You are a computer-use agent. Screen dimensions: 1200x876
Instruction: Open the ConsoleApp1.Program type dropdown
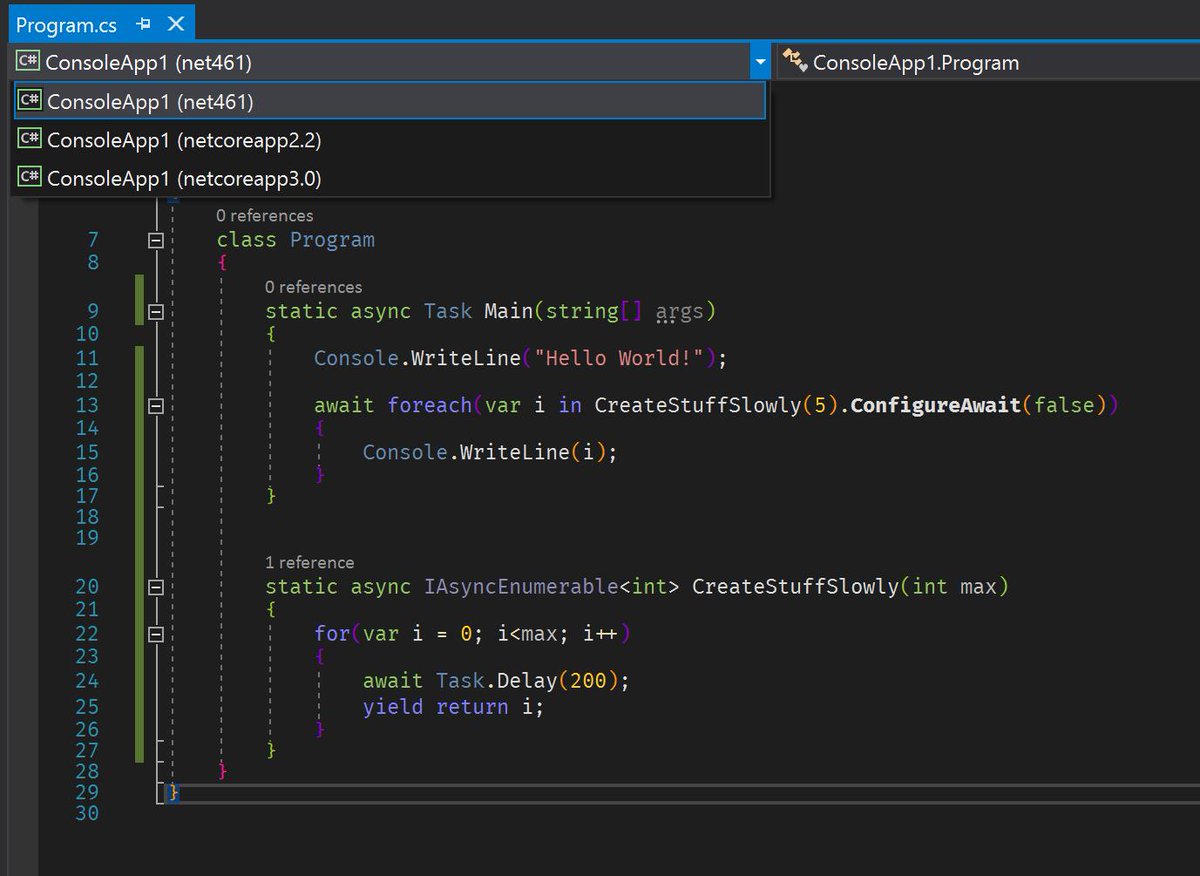(x=988, y=62)
